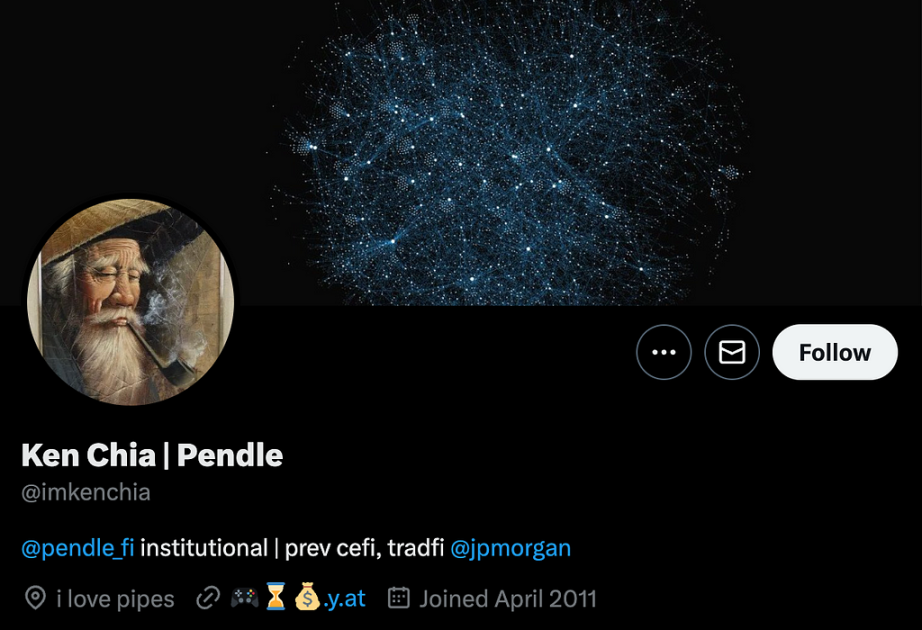
Task: Send a direct message via envelope icon
Action: [x=731, y=352]
